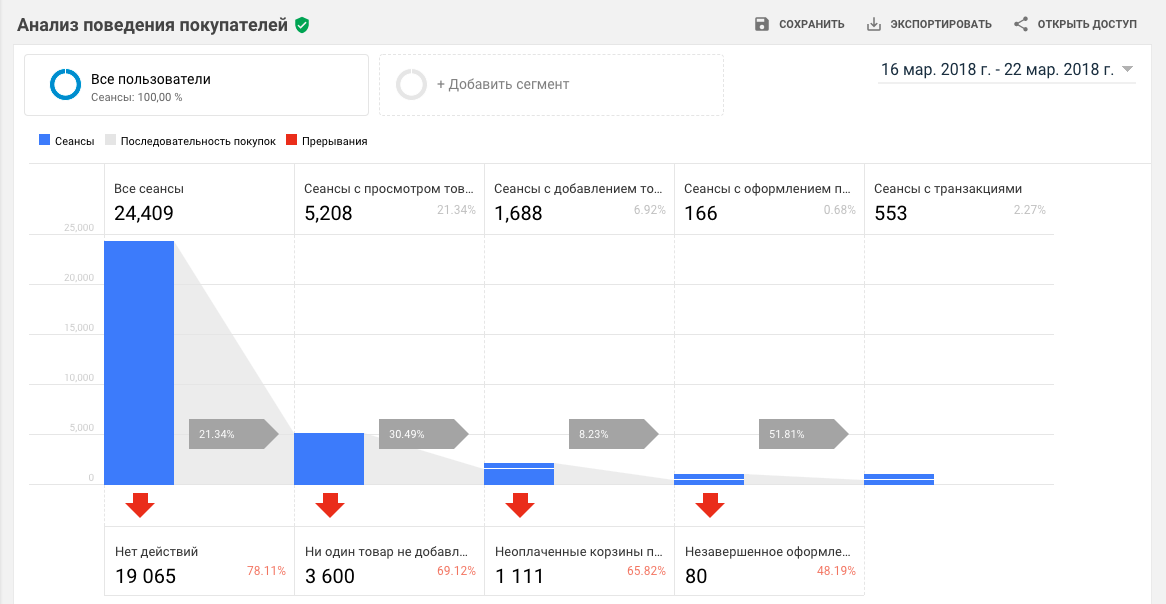1166x604 pixels.
Task: Select the Нет действий 19 065 cell
Action: click(x=199, y=563)
